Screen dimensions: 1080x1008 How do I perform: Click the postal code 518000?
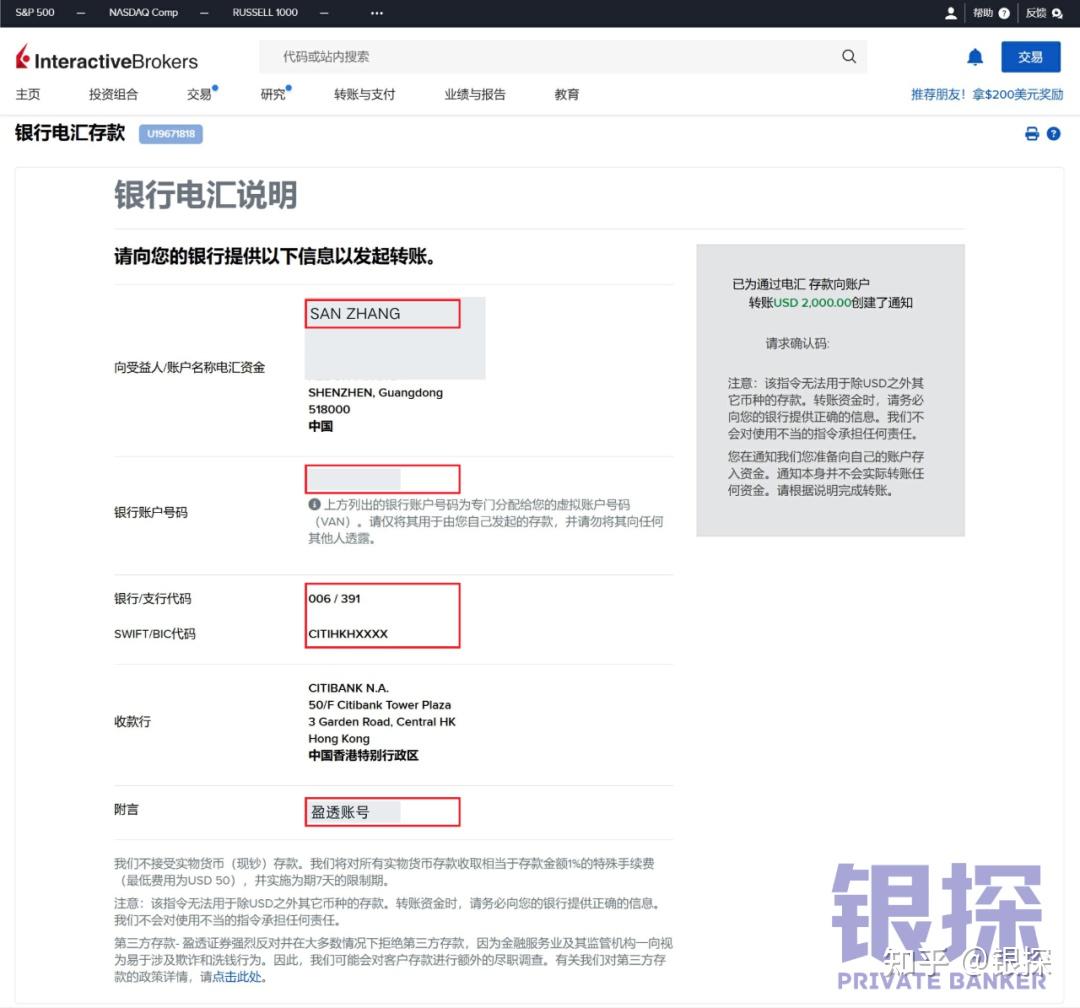pos(329,409)
